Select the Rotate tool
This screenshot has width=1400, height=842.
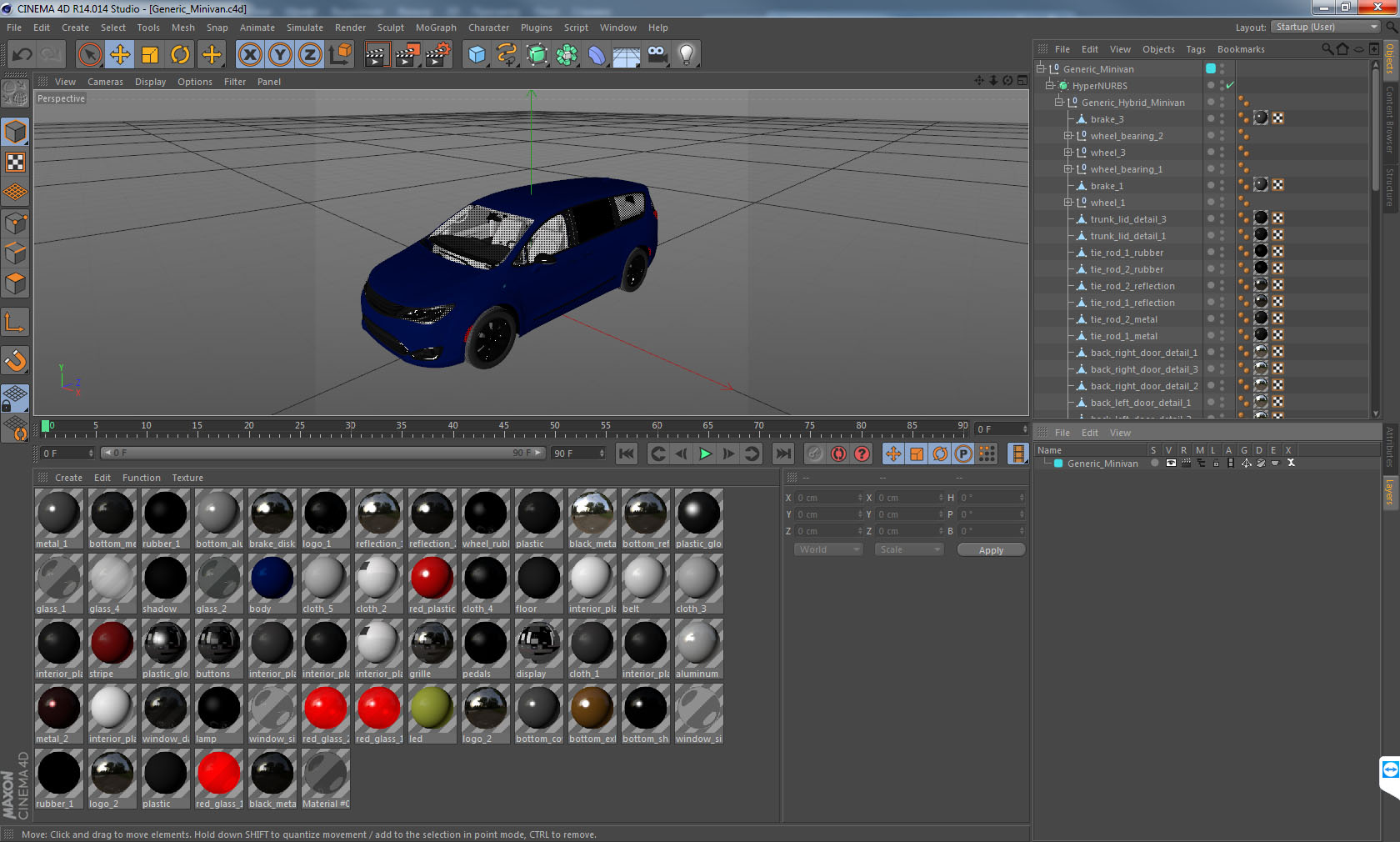coord(180,55)
